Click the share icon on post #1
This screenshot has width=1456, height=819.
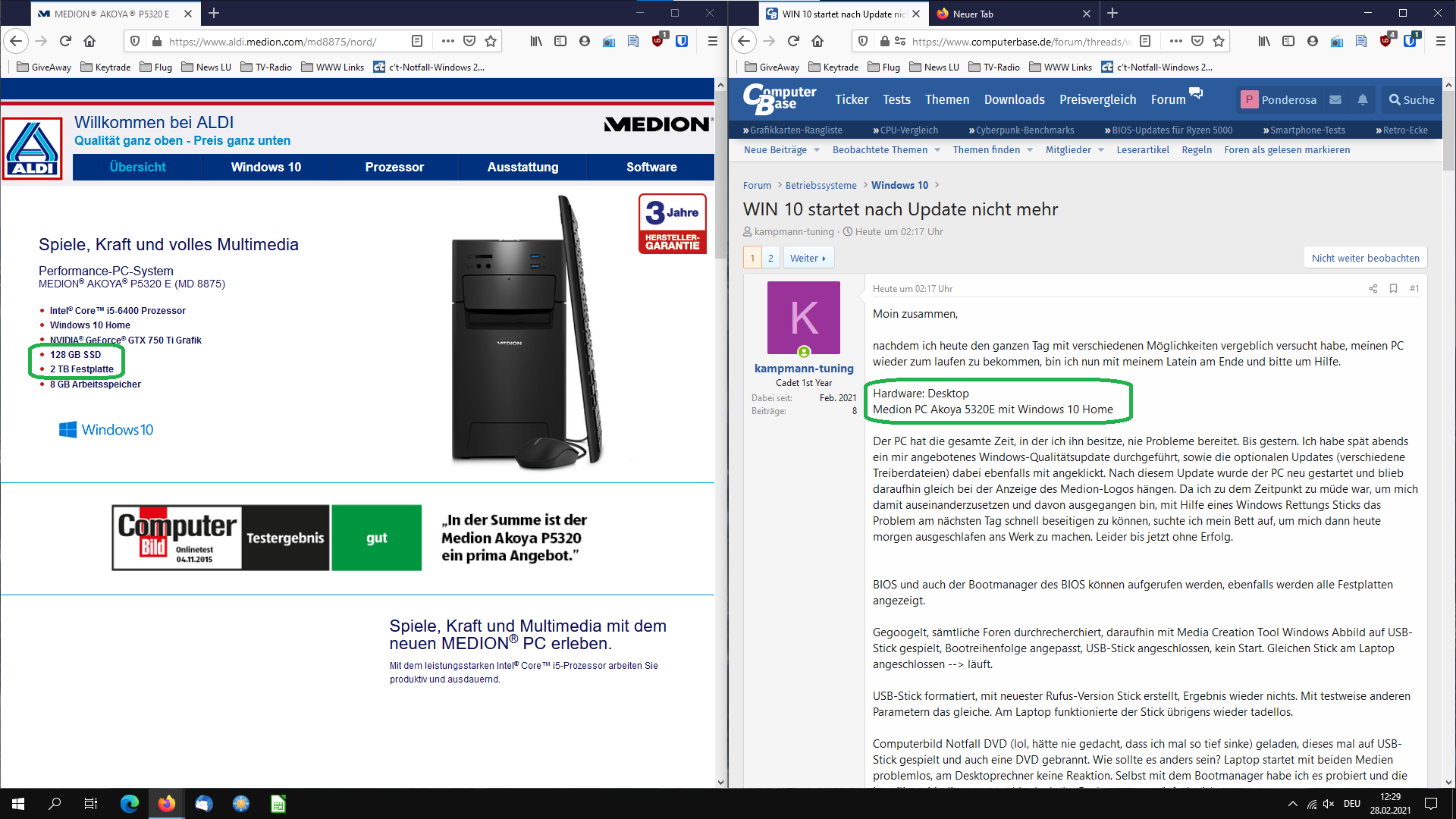(x=1373, y=288)
